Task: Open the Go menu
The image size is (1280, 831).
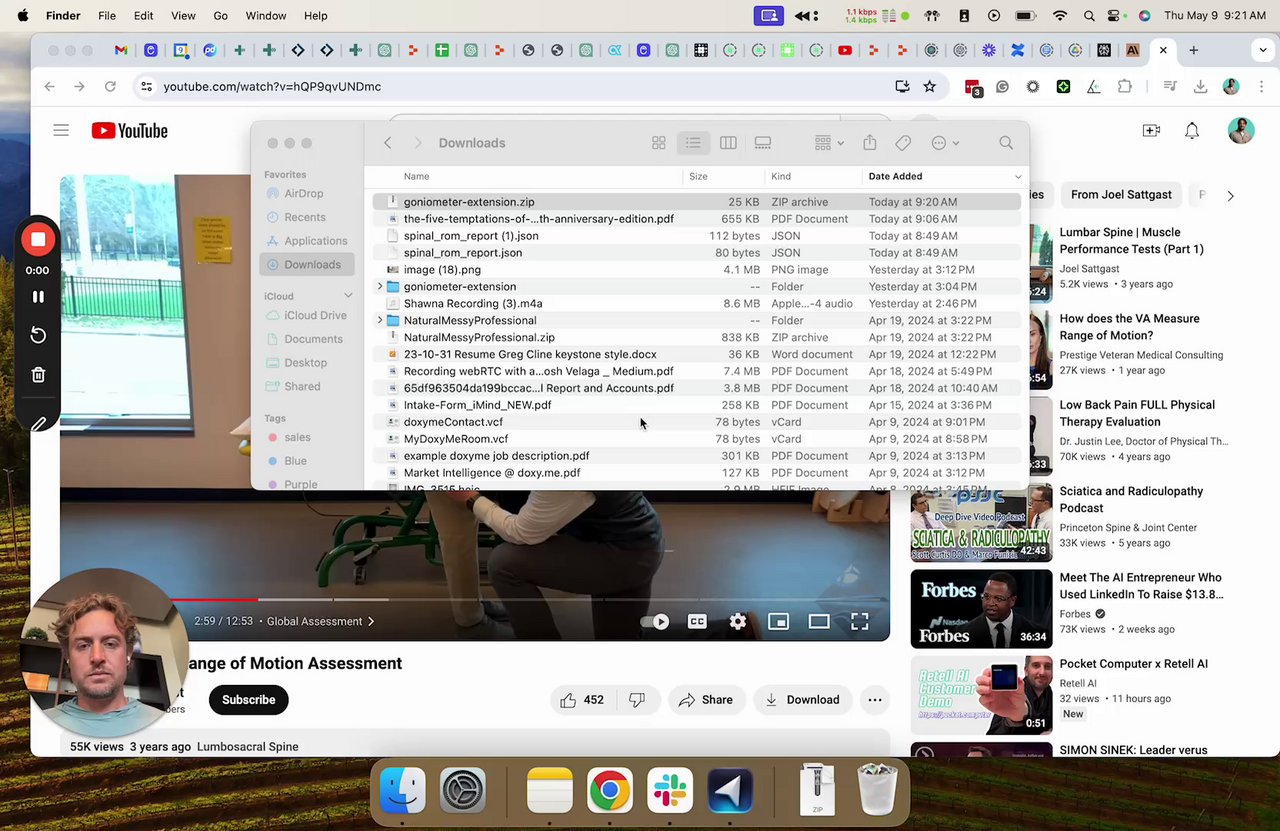Action: click(221, 16)
